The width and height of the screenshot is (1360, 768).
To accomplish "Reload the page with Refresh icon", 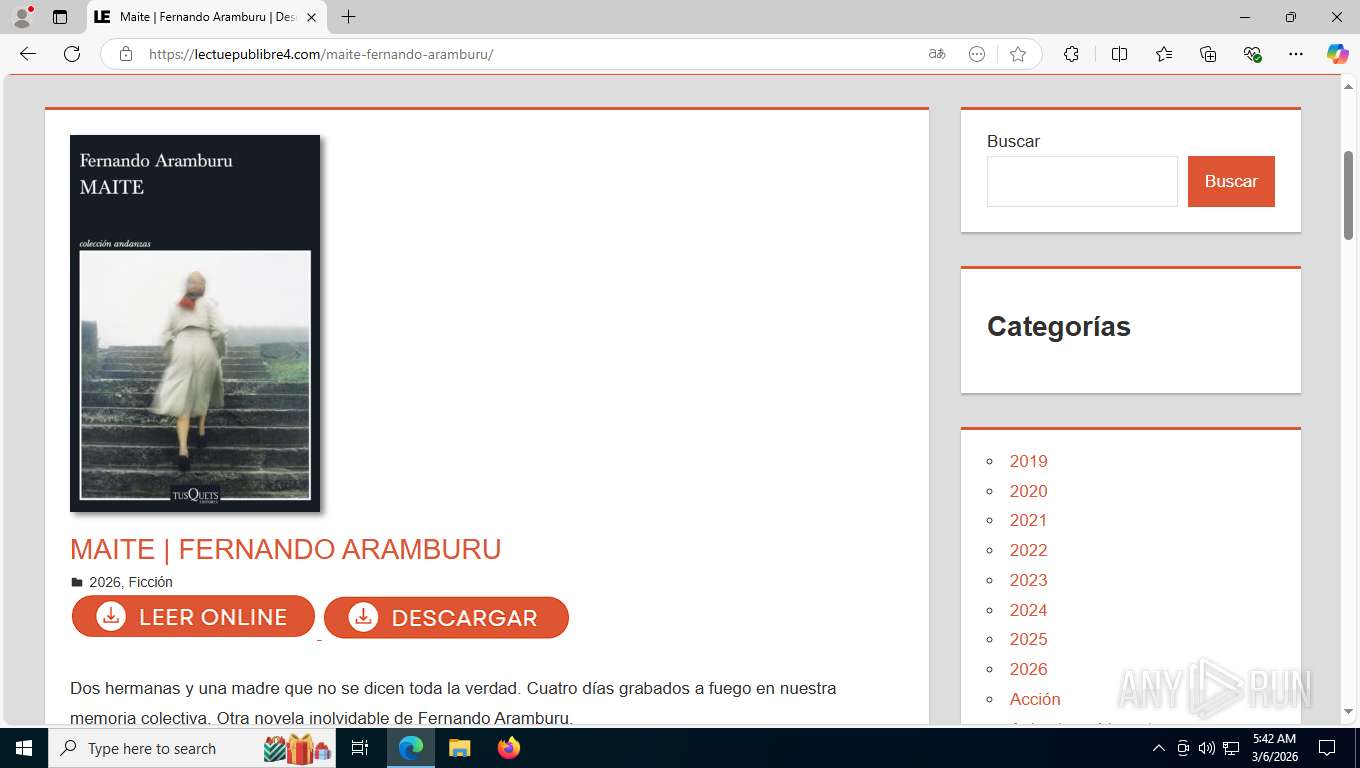I will pos(72,54).
